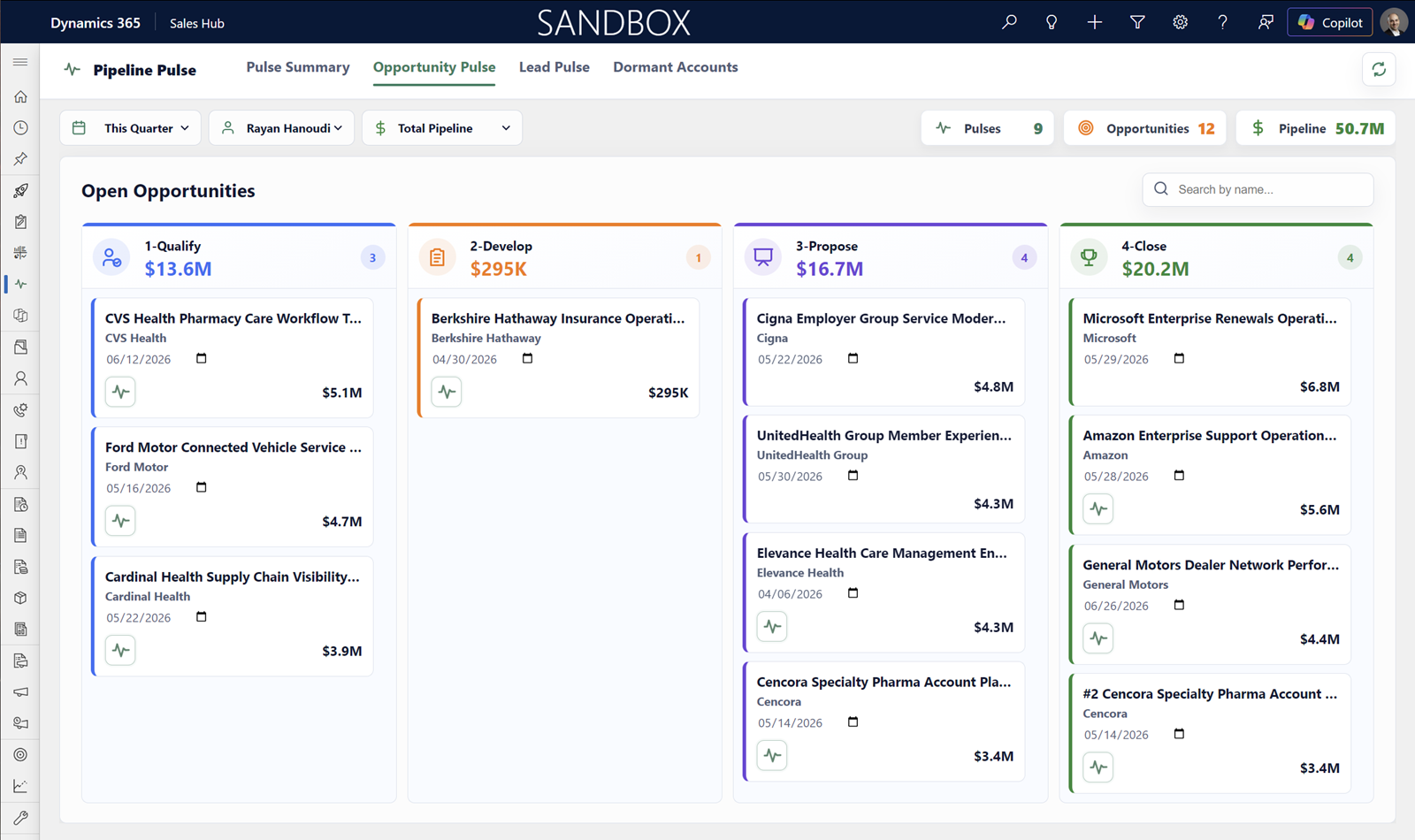Click the 1-Qualify stage header
The height and width of the screenshot is (840, 1415).
click(239, 256)
